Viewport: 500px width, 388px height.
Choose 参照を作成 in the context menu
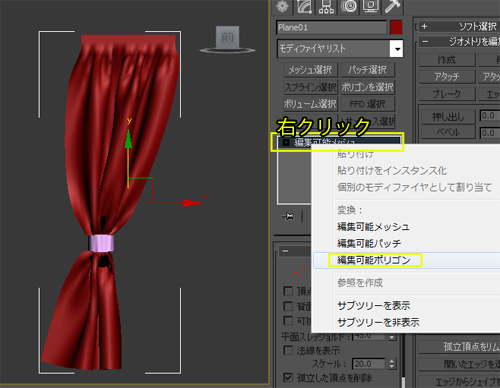click(360, 283)
